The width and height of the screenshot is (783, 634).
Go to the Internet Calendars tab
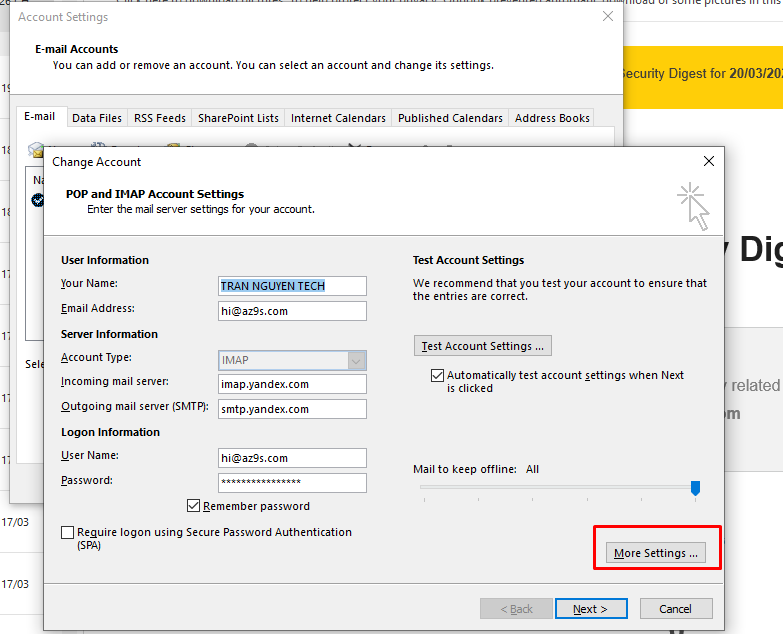pyautogui.click(x=338, y=118)
